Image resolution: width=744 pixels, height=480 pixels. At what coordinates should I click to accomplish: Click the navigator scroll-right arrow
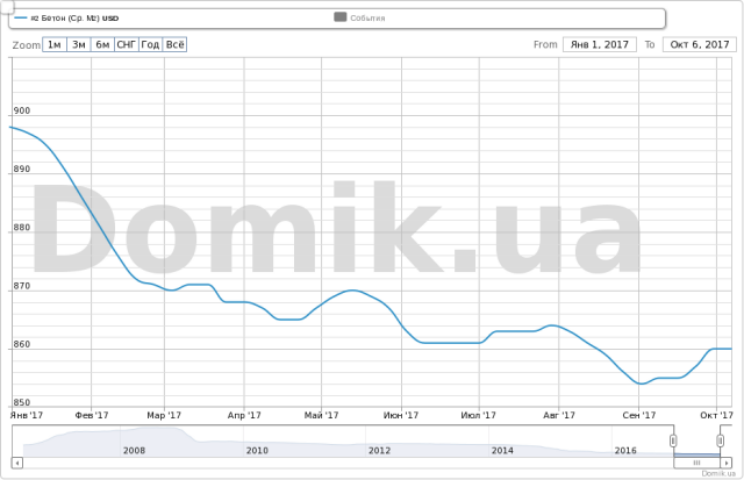[x=726, y=462]
